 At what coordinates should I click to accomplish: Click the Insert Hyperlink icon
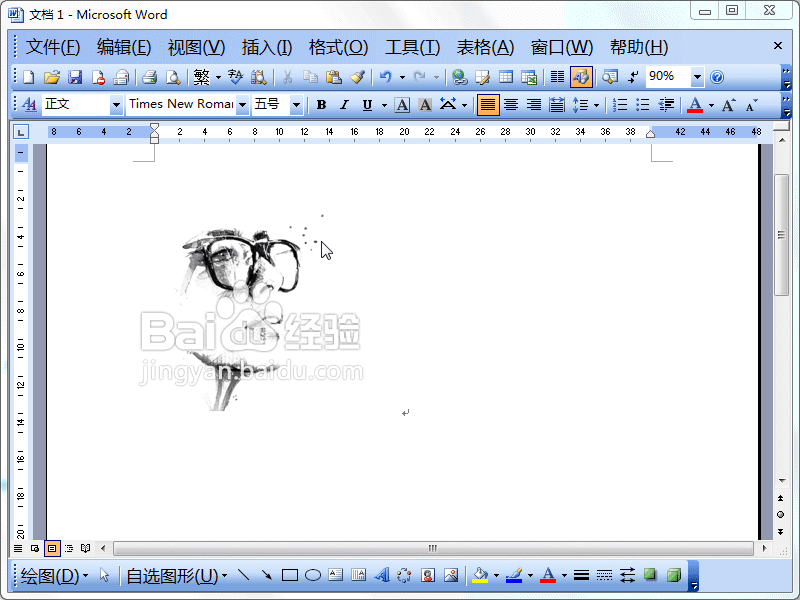pos(460,77)
